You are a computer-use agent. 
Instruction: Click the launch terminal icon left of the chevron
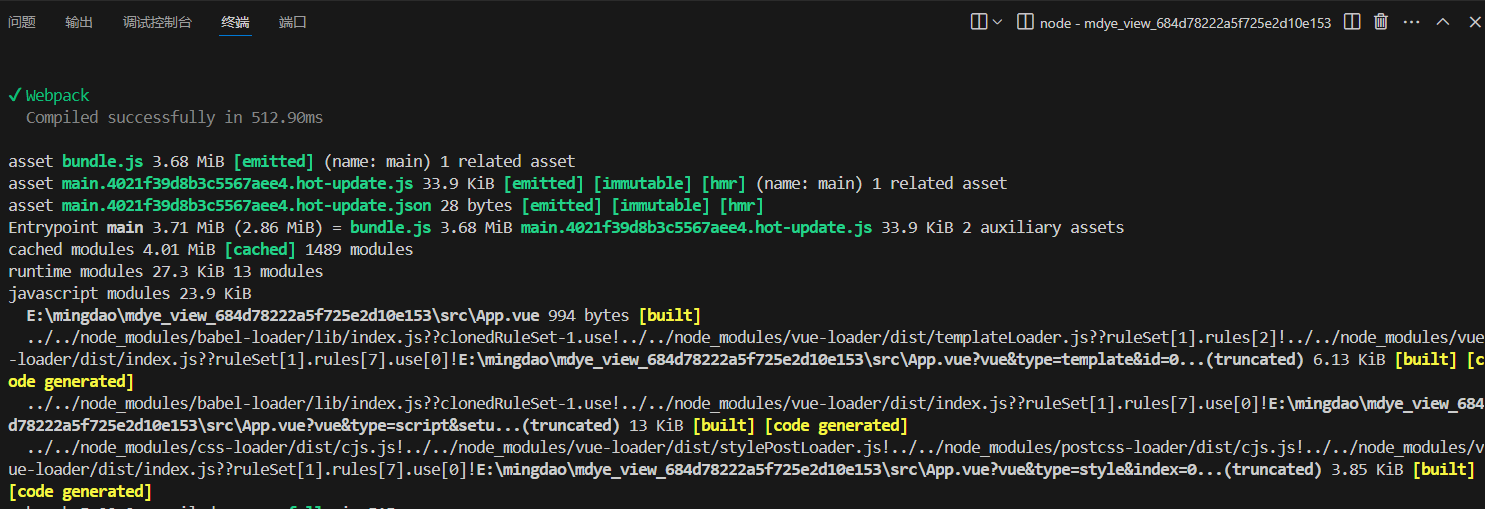979,22
